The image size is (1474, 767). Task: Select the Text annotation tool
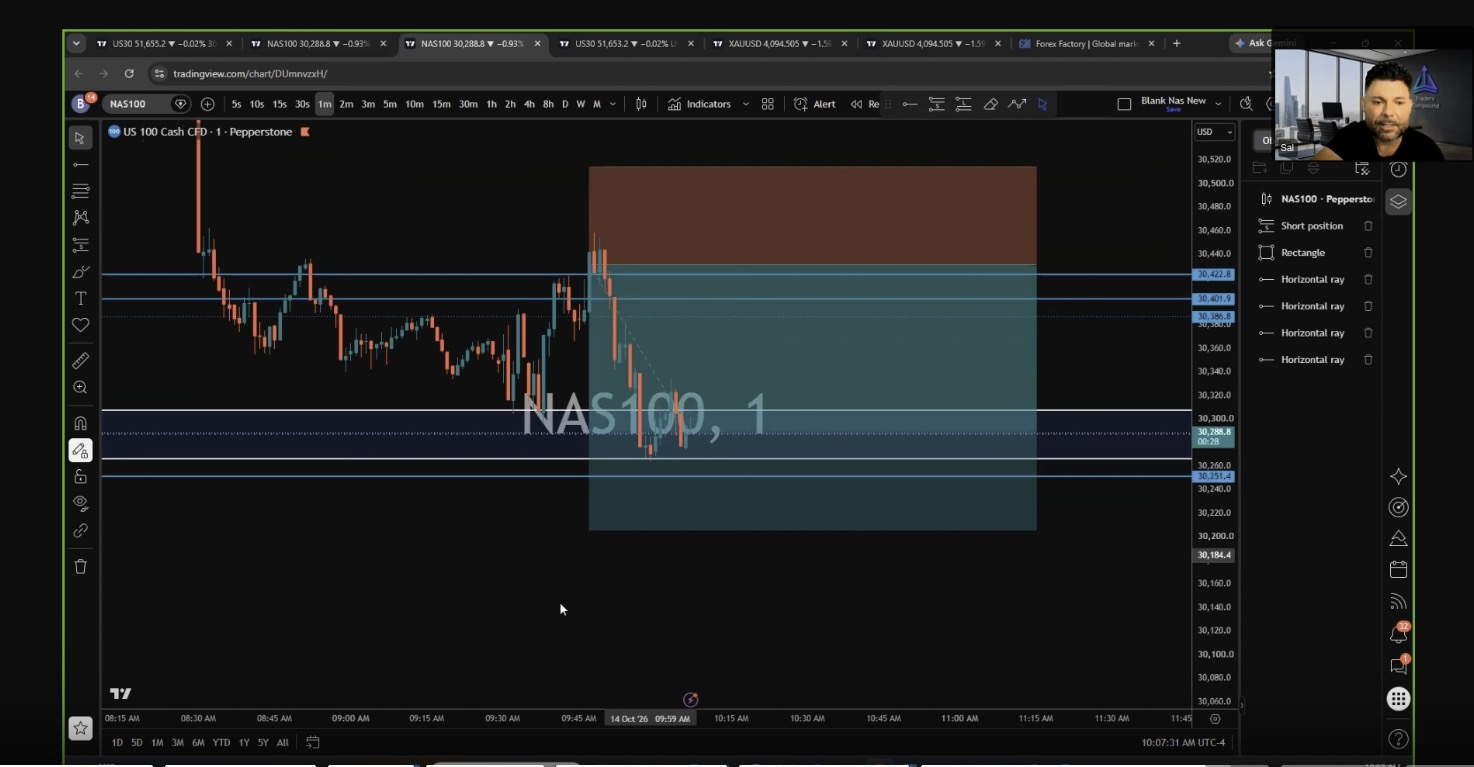click(x=80, y=298)
